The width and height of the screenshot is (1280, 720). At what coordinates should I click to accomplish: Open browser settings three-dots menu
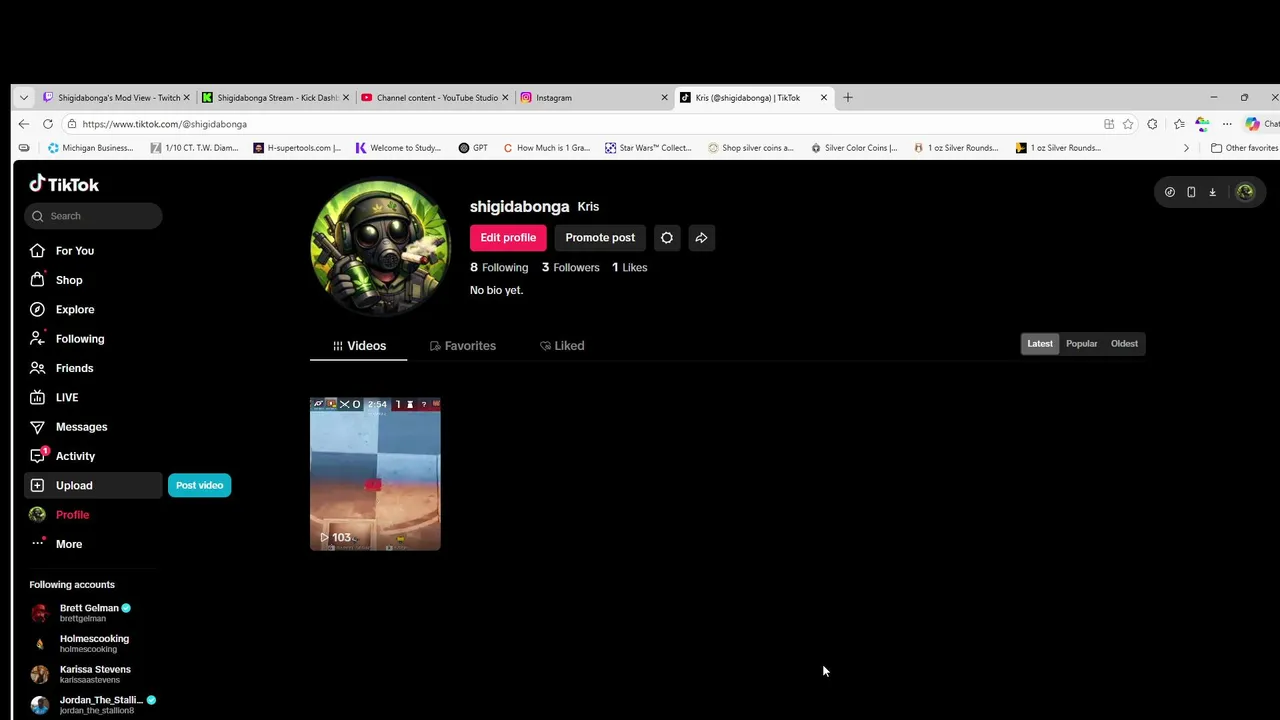click(x=1227, y=124)
